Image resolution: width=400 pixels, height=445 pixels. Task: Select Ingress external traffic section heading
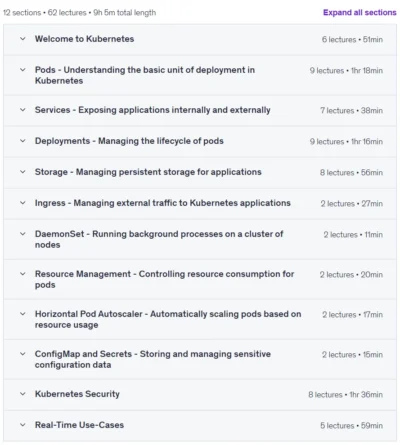(163, 203)
